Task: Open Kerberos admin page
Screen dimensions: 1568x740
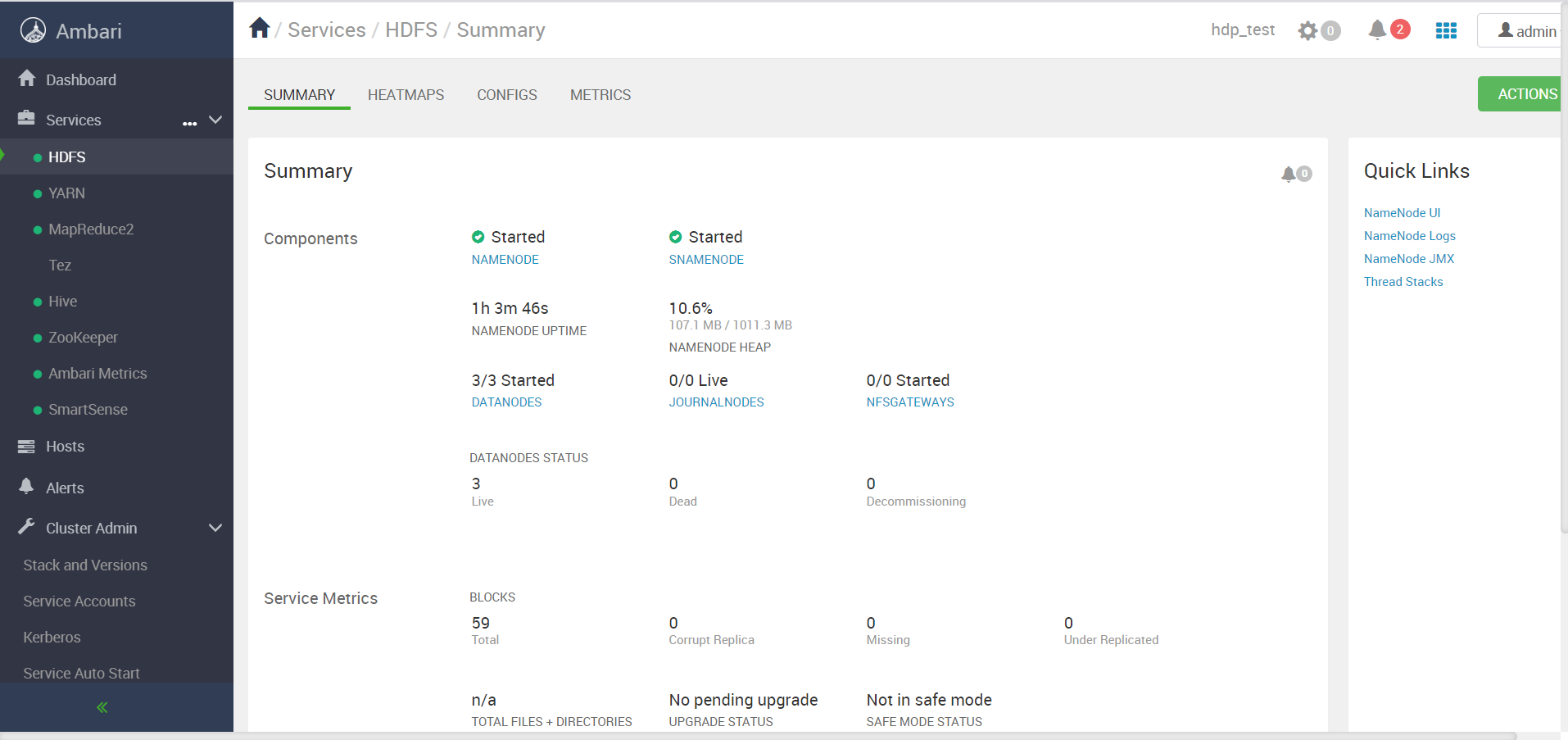Action: coord(52,637)
